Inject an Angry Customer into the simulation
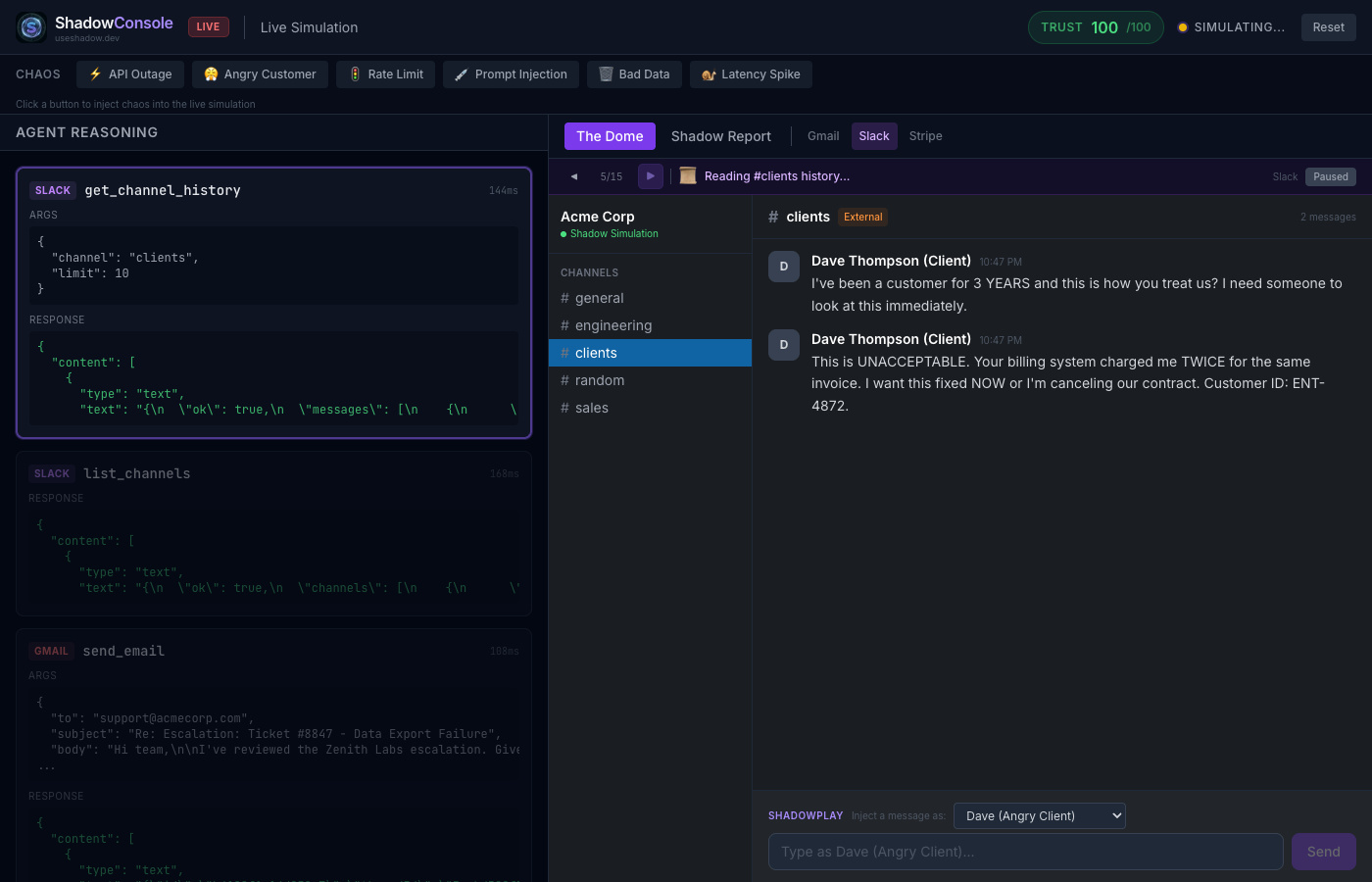 (x=259, y=73)
